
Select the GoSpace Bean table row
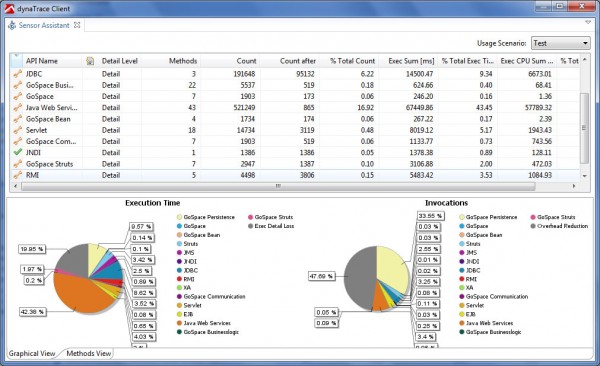(x=295, y=119)
